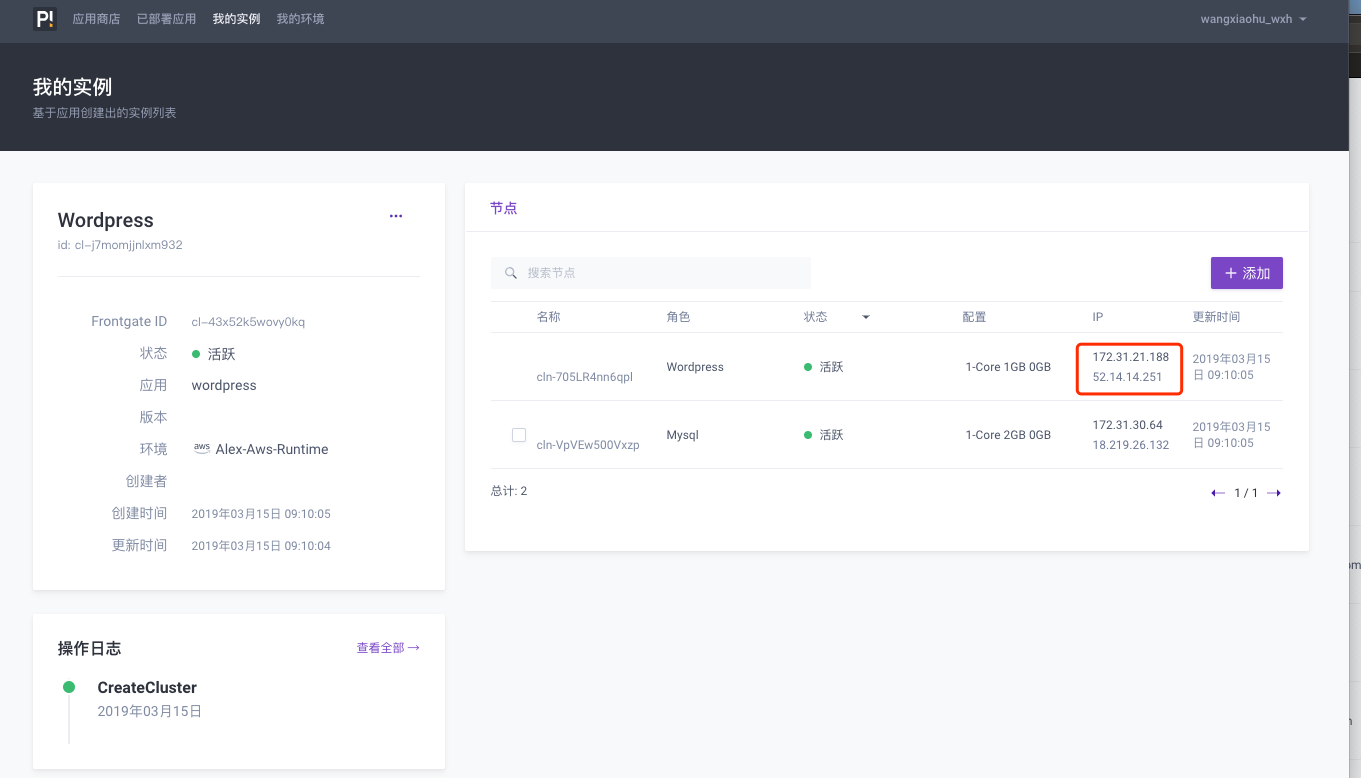Switch to the 已部署应用 tab
Screen dimensions: 1361x778
166,18
